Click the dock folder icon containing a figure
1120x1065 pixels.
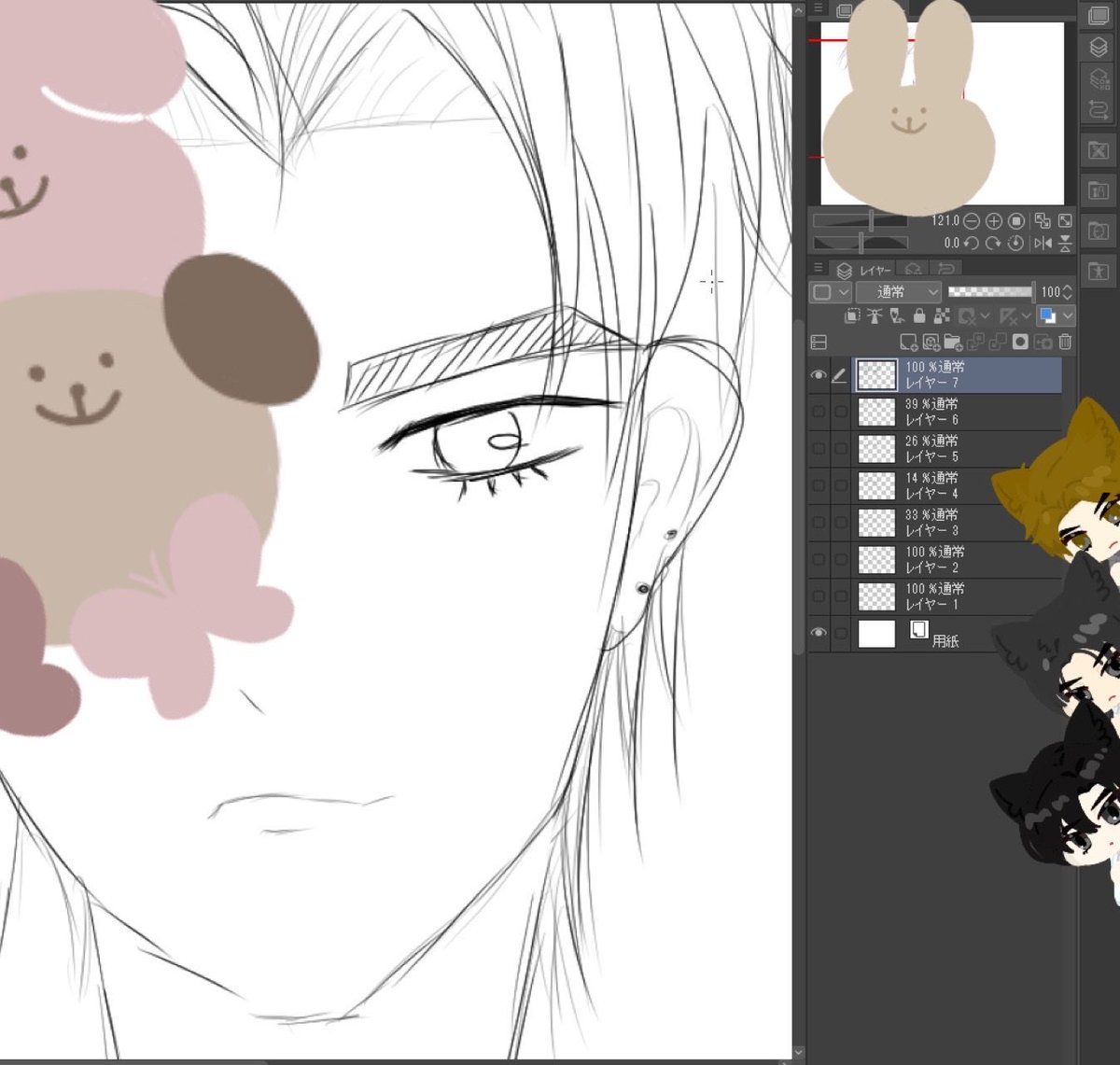(x=1098, y=271)
